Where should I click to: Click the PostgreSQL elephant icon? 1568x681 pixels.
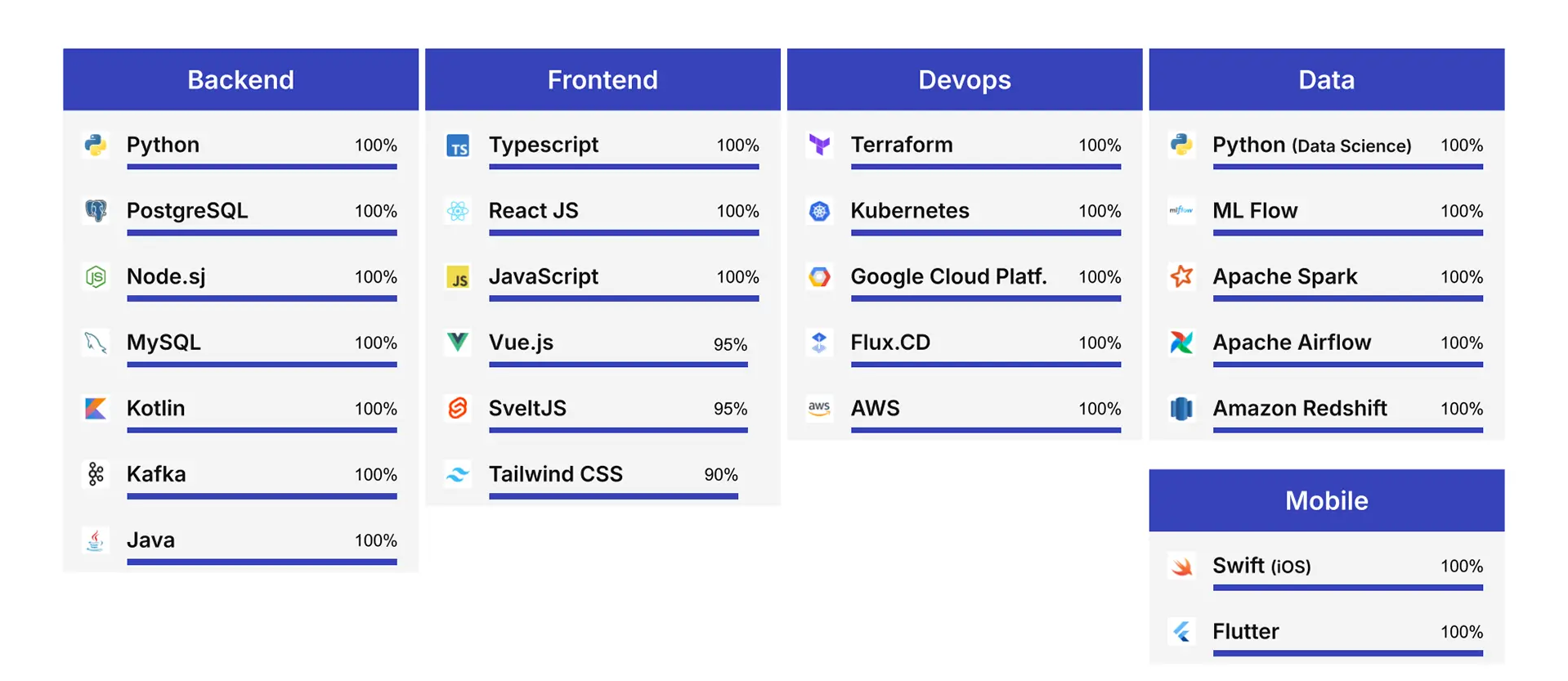point(96,211)
